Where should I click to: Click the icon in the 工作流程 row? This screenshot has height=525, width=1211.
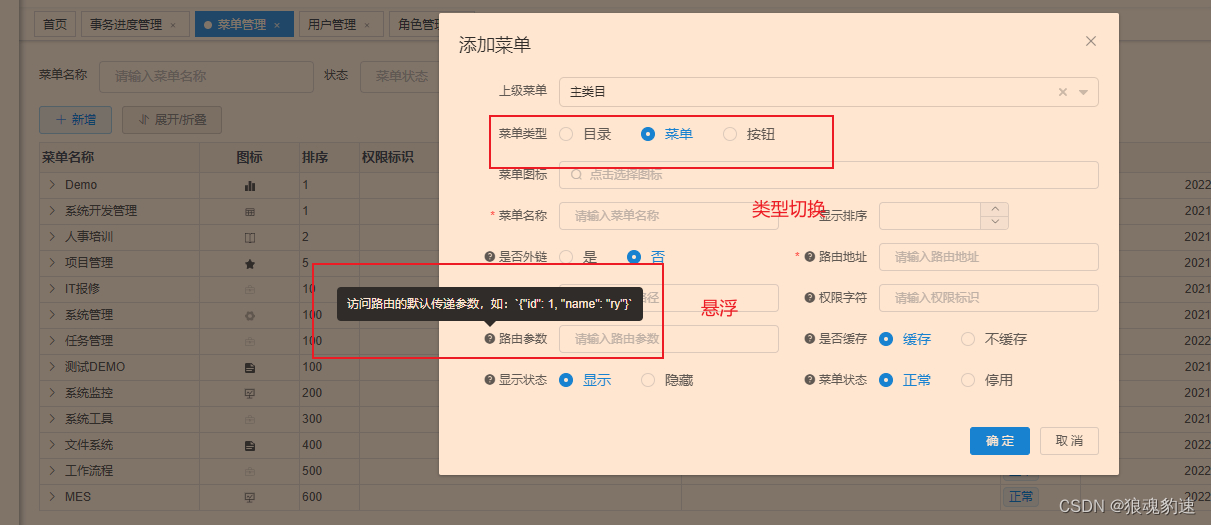tap(250, 471)
